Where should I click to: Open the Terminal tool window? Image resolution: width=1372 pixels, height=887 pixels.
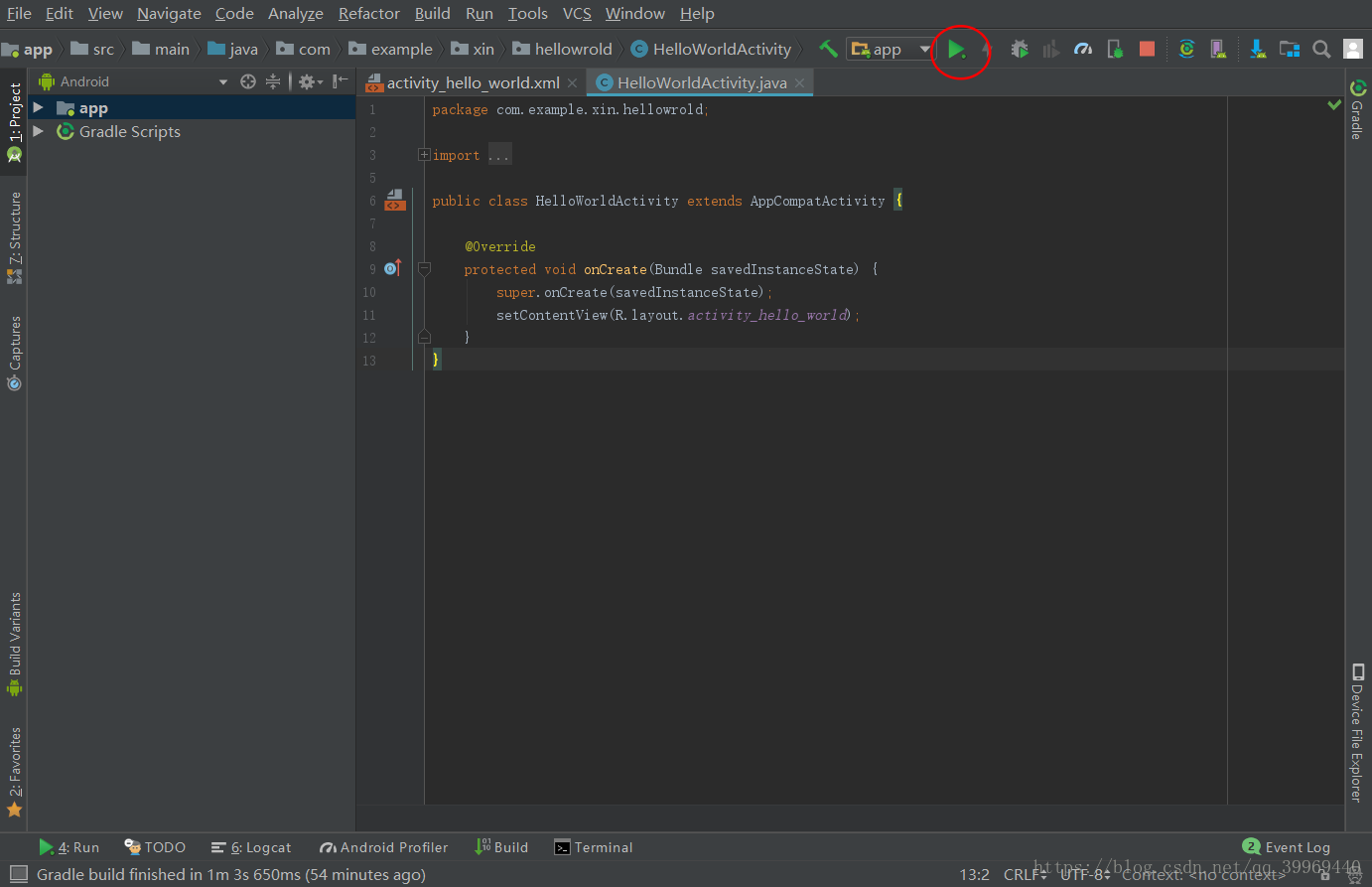coord(594,847)
